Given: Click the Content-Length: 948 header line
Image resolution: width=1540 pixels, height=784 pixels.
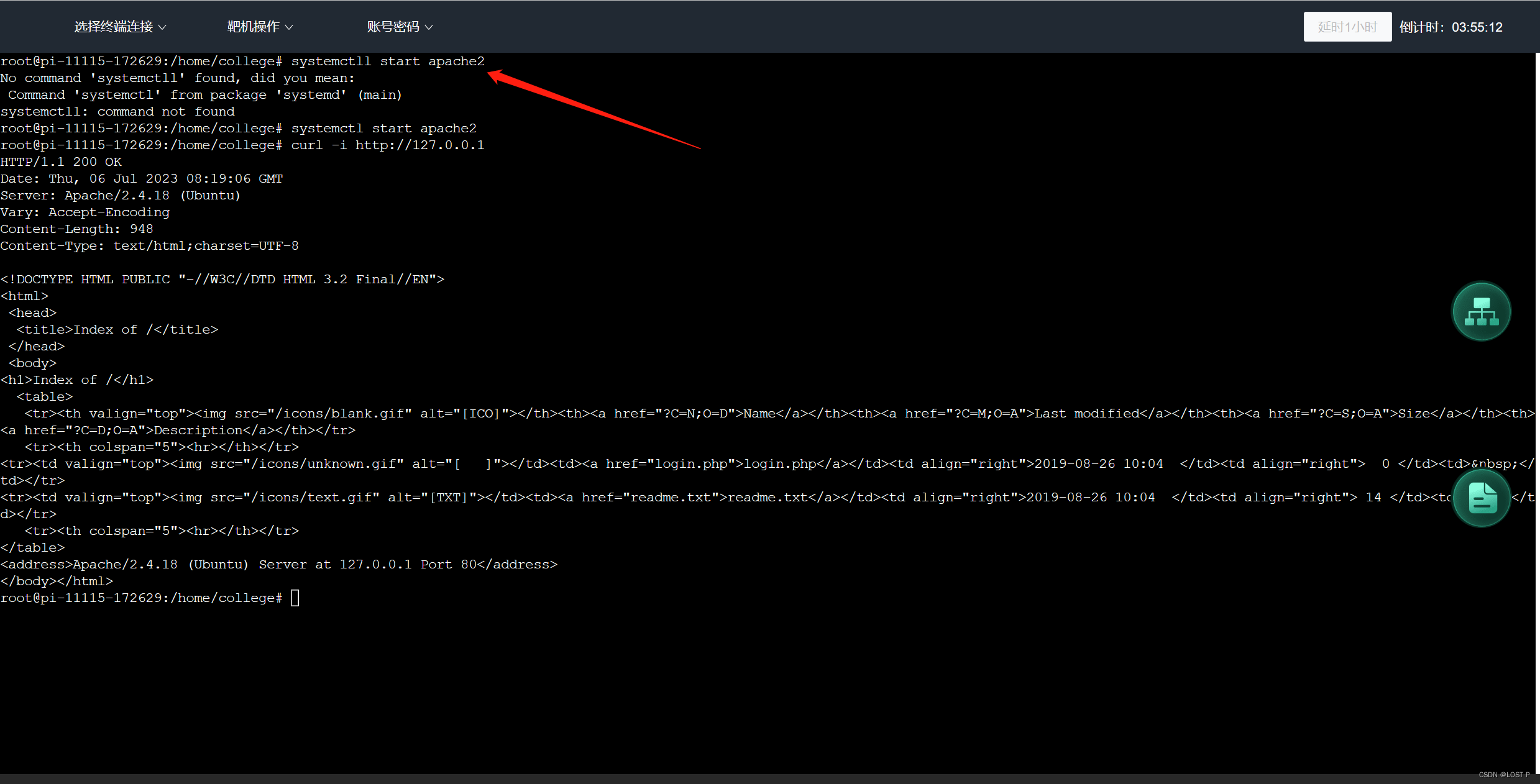Looking at the screenshot, I should (x=76, y=229).
